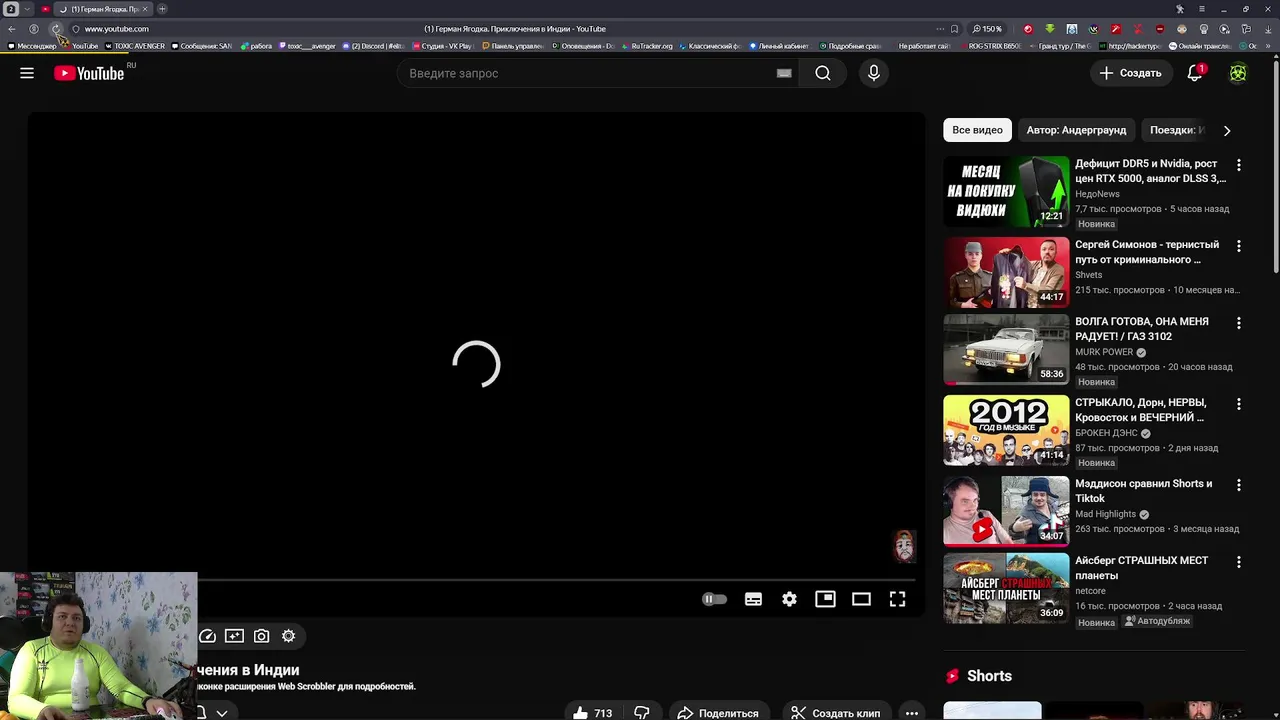Open the extension settings gear below the video

tap(288, 636)
